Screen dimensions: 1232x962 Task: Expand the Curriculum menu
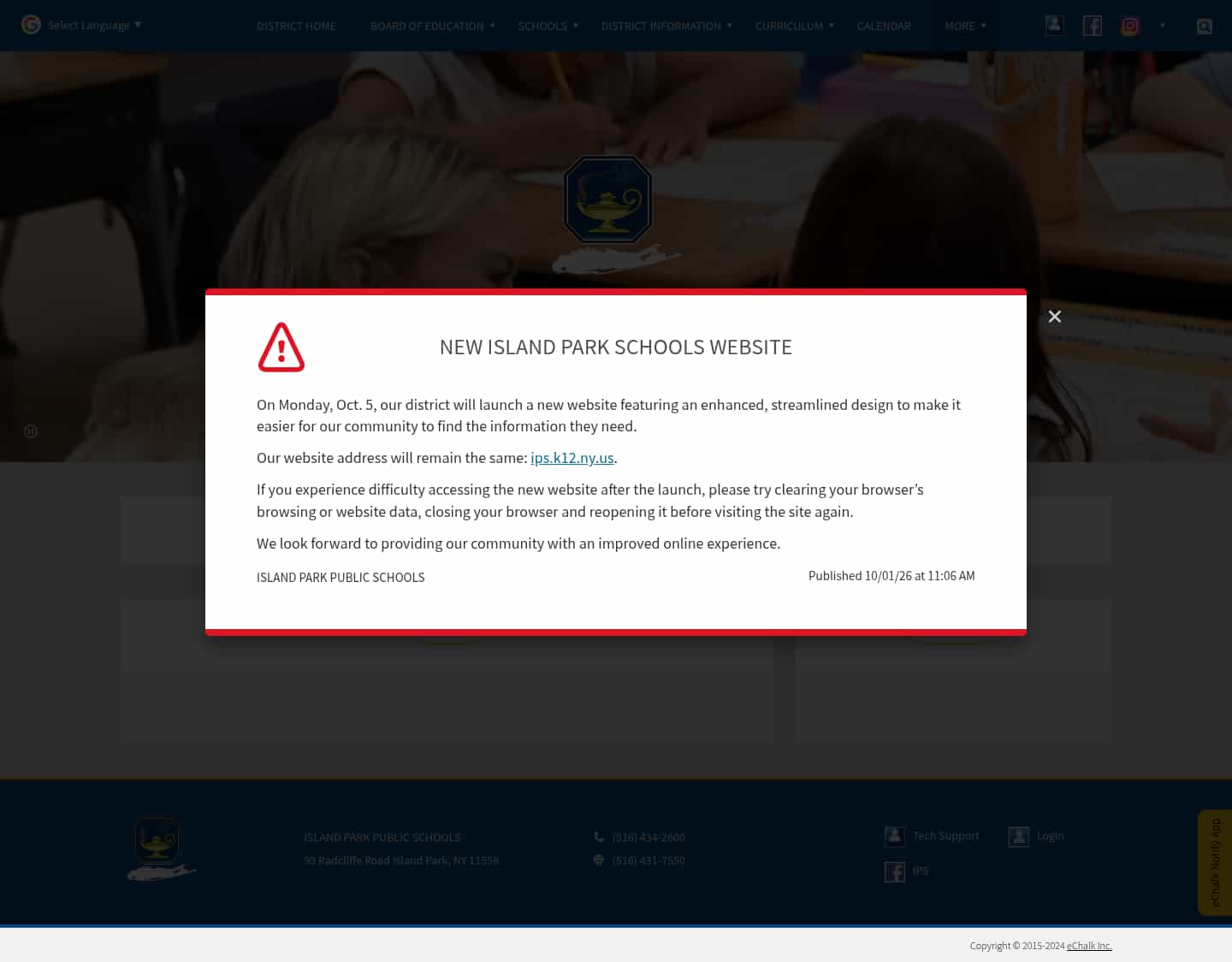795,26
